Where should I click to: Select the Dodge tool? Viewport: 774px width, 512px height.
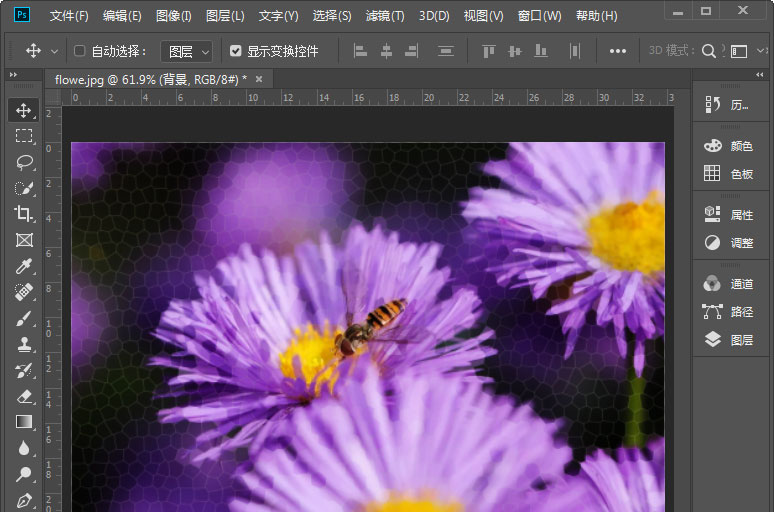pyautogui.click(x=24, y=474)
